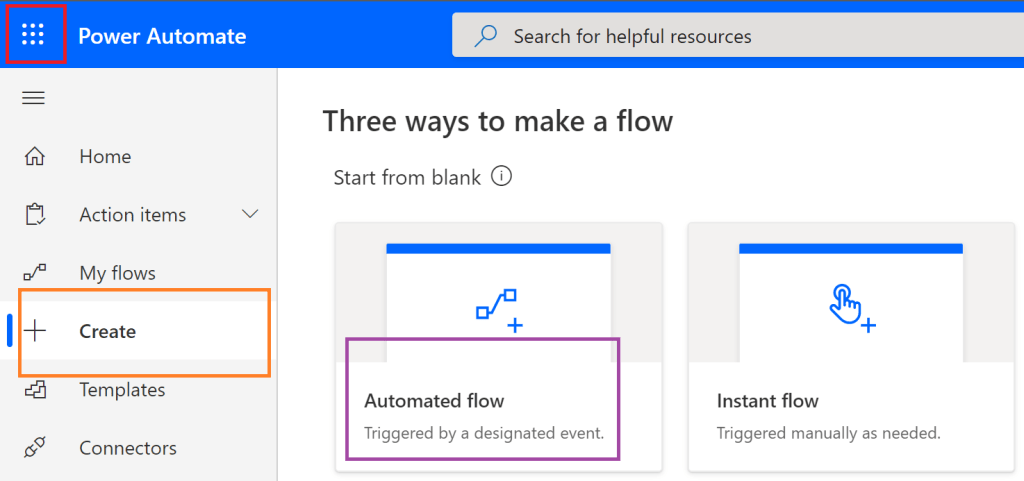Go to Home in the sidebar
Screen dimensions: 1024x481
(x=105, y=157)
